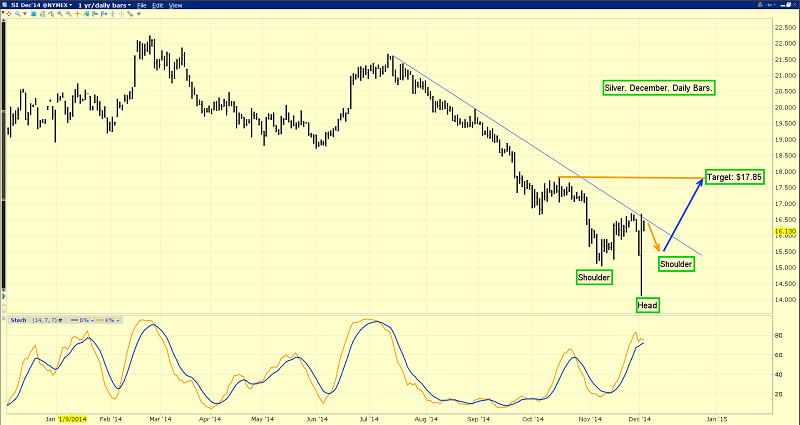Viewport: 800px width, 425px height.
Task: Click the first gray zoom magnifier icon
Action: [60, 14]
